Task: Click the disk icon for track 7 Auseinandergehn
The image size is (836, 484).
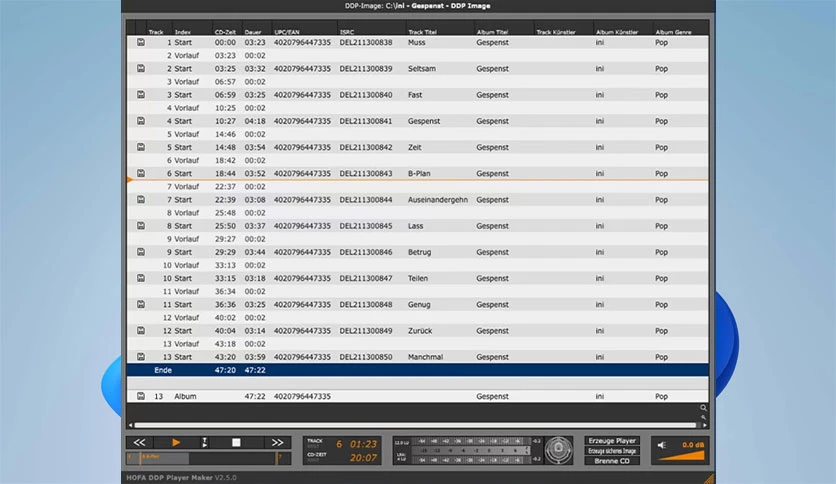Action: [141, 199]
